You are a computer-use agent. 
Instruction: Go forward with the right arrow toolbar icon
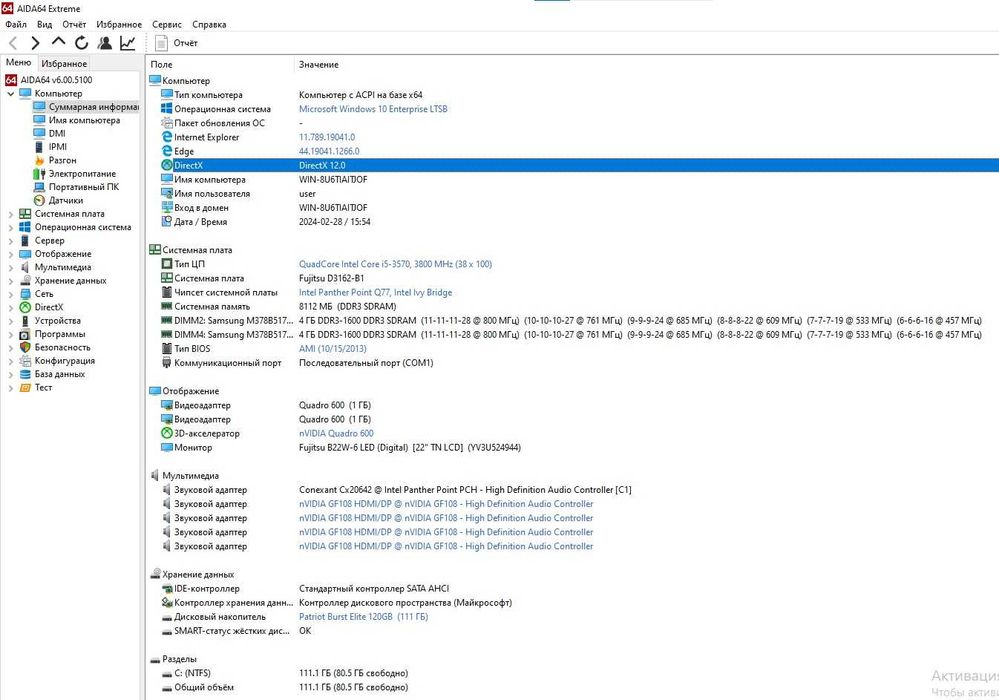tap(36, 43)
